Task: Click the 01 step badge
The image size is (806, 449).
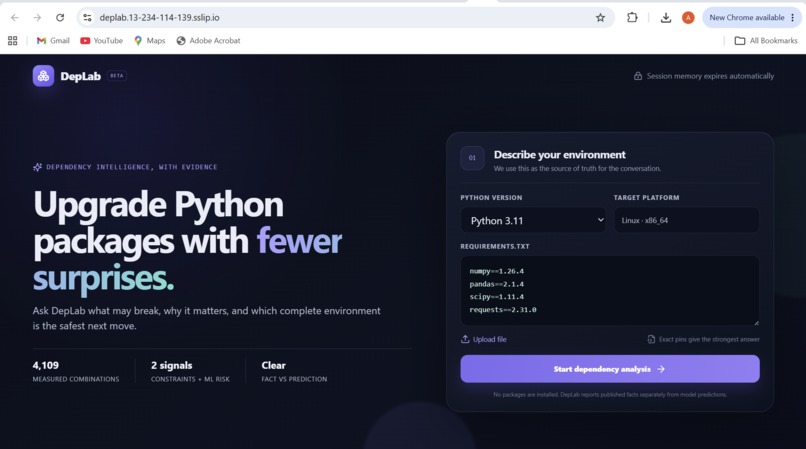Action: point(472,158)
